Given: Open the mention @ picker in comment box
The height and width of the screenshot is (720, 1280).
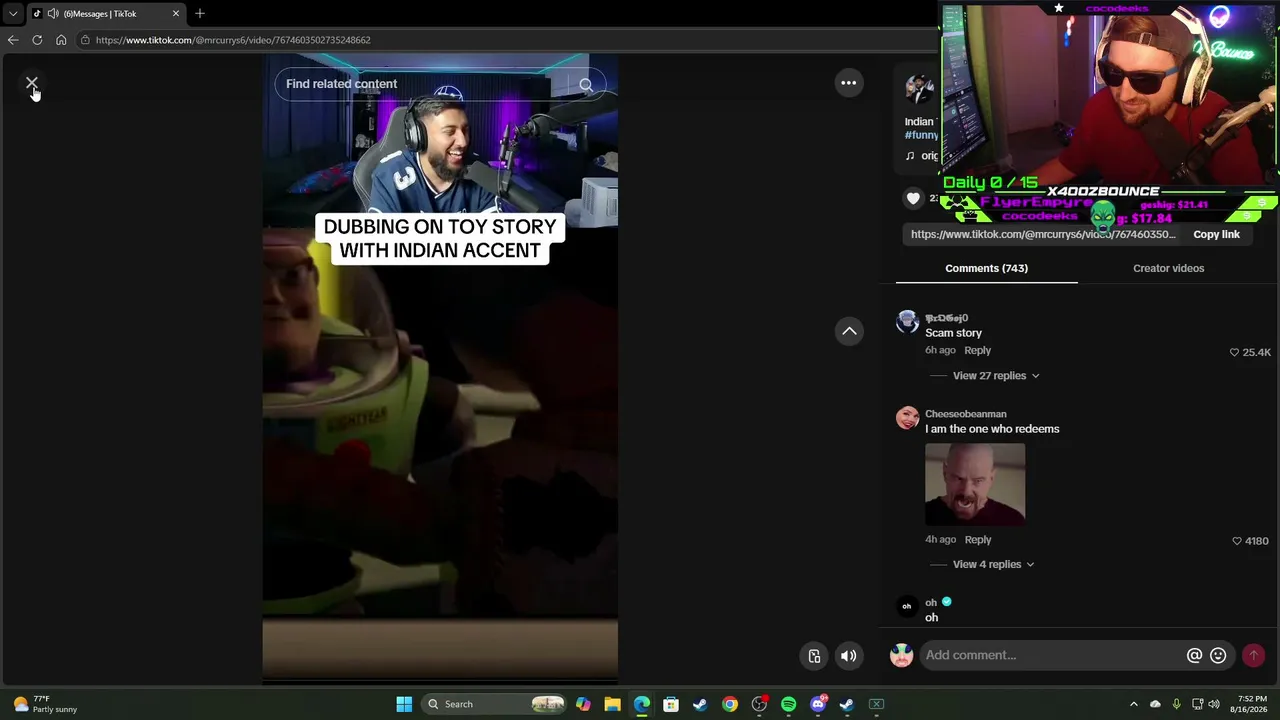Looking at the screenshot, I should pyautogui.click(x=1194, y=655).
